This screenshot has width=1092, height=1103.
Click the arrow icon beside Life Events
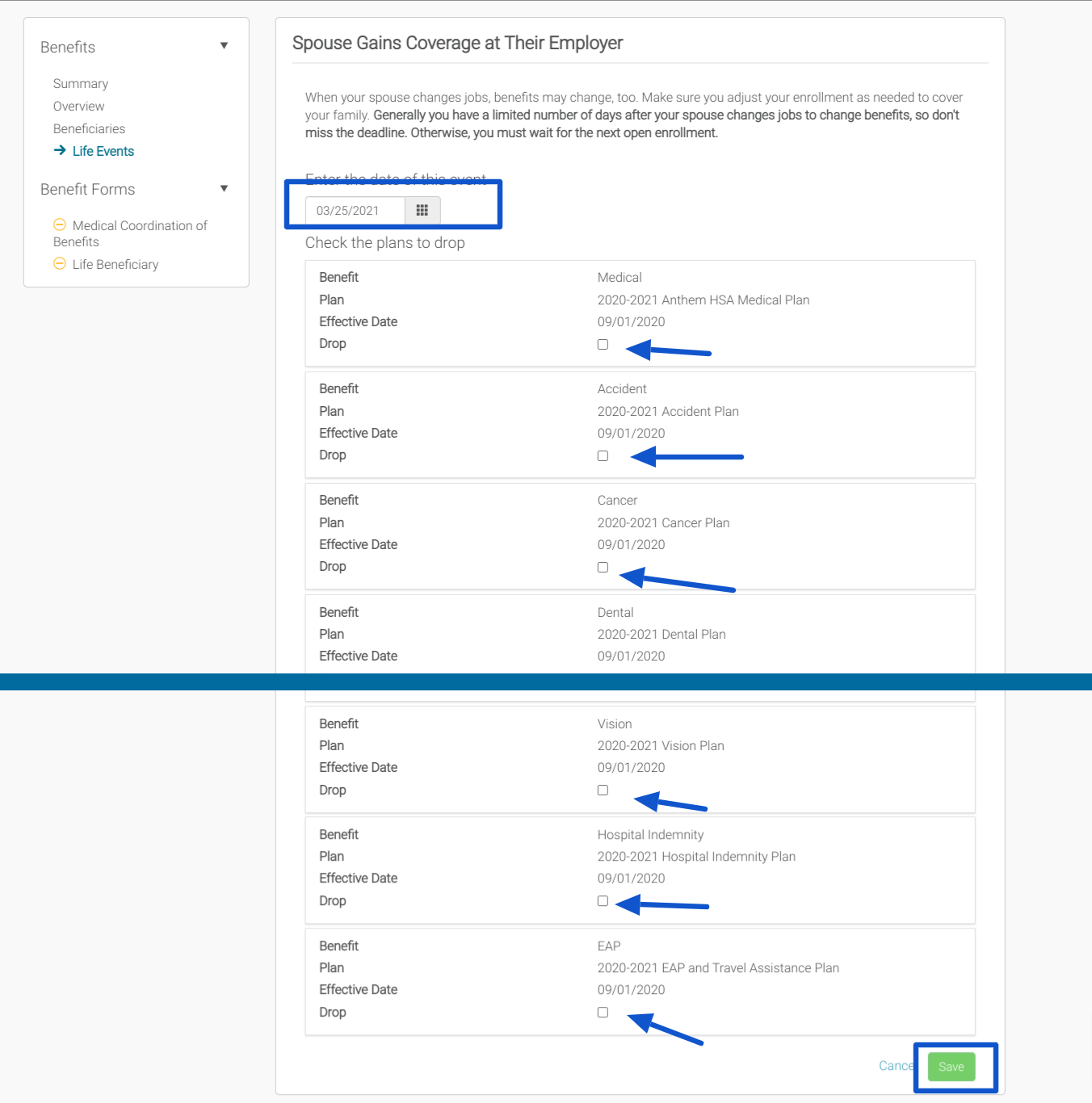pos(60,150)
